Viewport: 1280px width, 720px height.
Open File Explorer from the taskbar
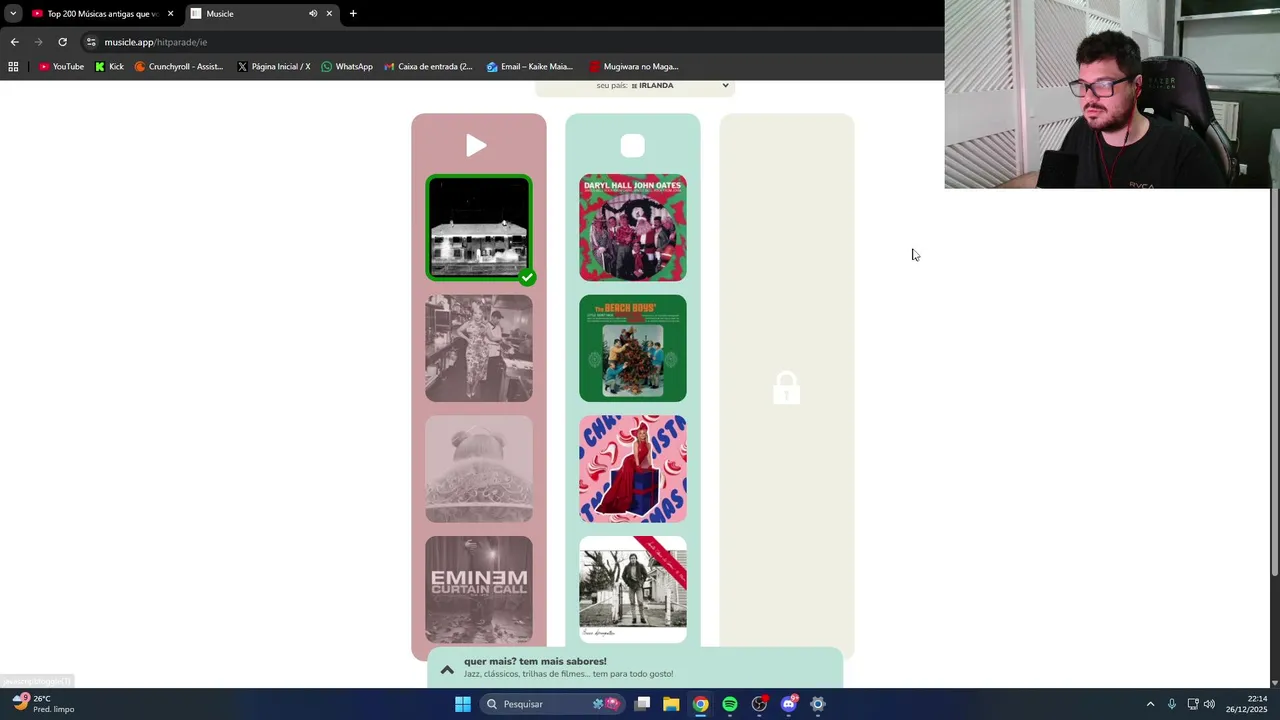pos(671,704)
